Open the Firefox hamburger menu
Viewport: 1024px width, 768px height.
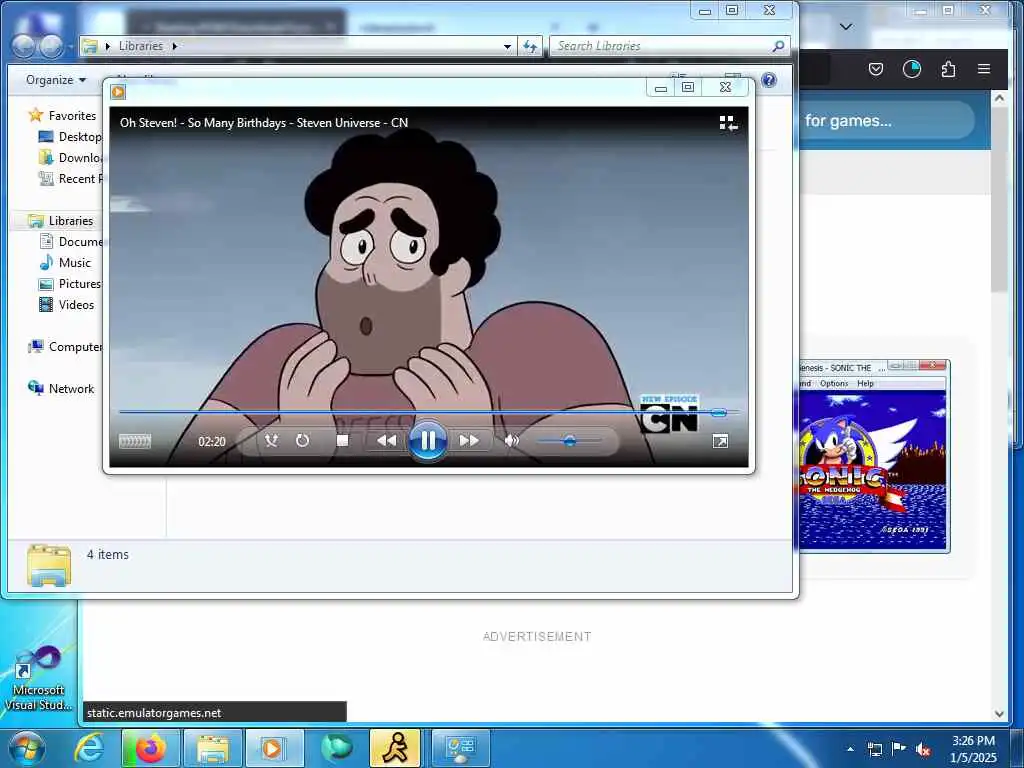[x=984, y=69]
